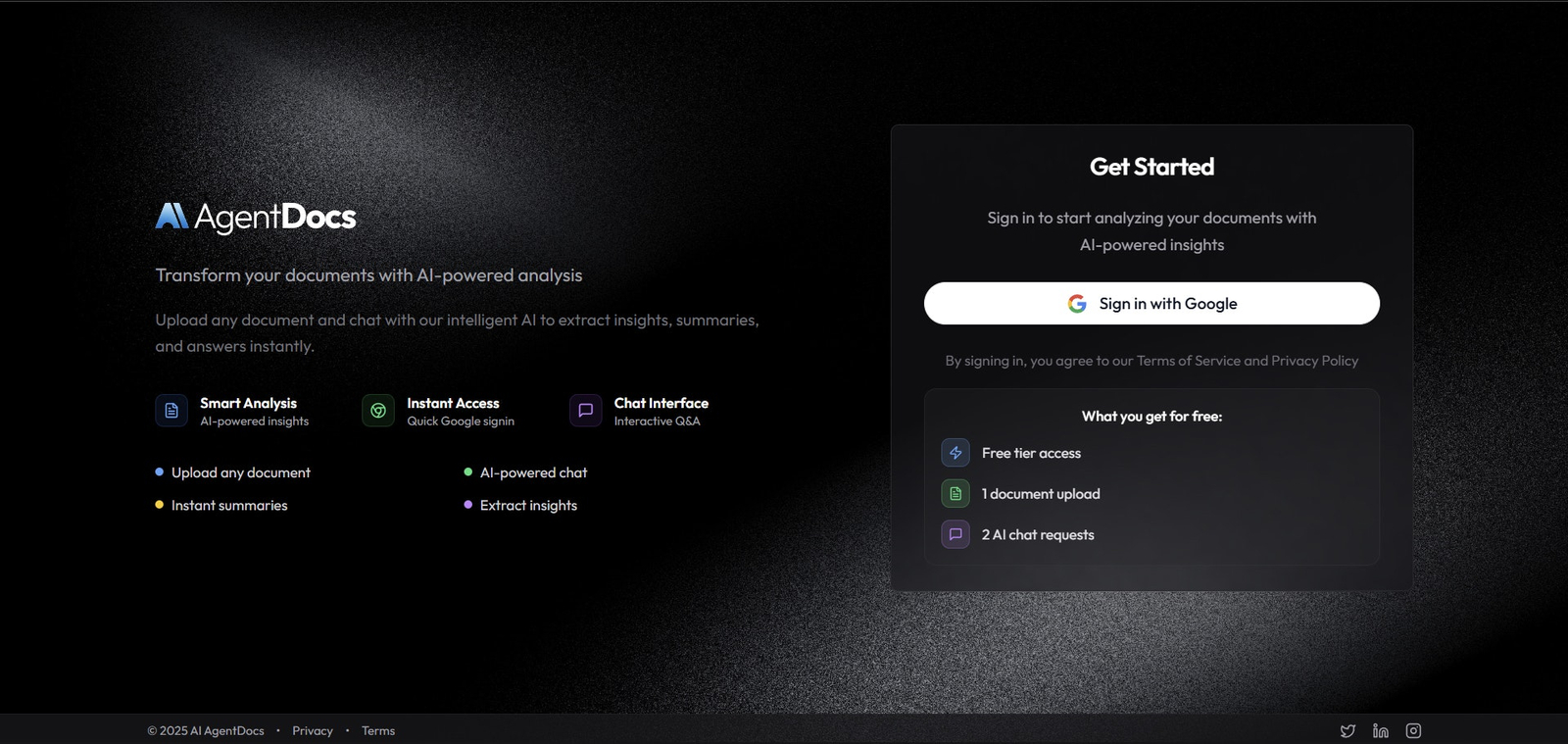Viewport: 1568px width, 744px height.
Task: Click the Google logo on sign-in button
Action: [1077, 304]
